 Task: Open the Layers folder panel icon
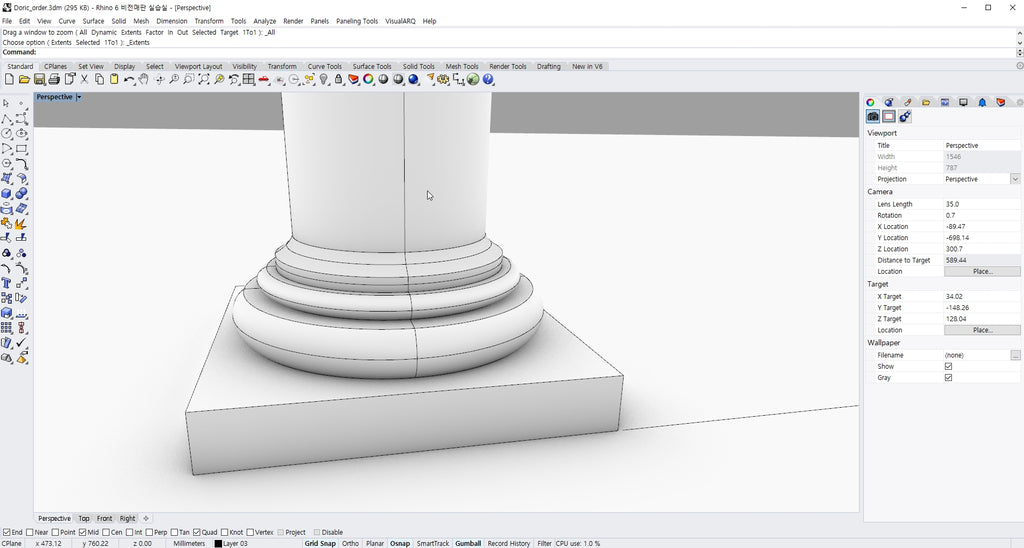pyautogui.click(x=926, y=102)
